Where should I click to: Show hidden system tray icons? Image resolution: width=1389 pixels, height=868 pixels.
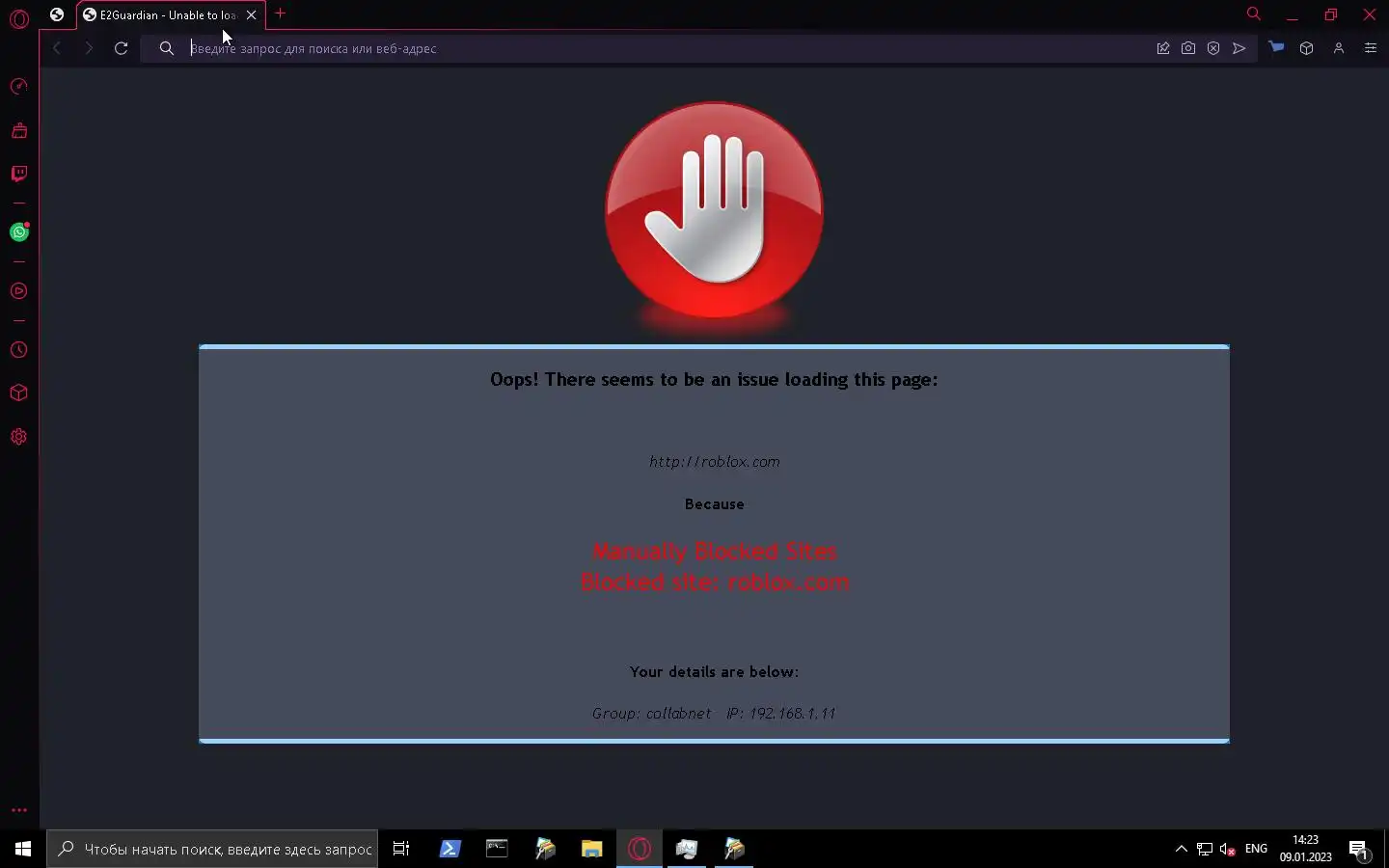click(1181, 849)
